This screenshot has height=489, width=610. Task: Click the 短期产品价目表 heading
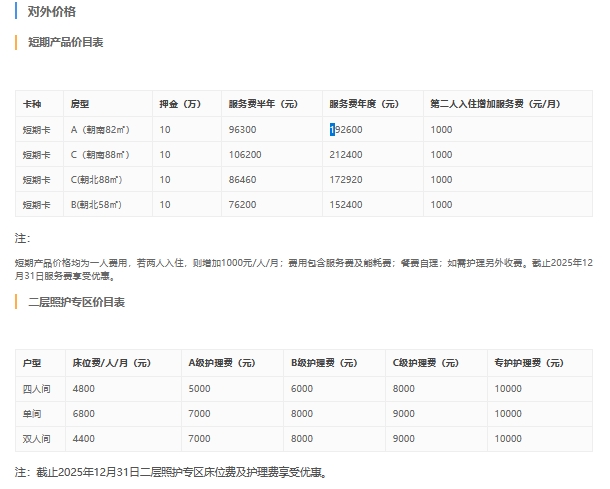[65, 42]
